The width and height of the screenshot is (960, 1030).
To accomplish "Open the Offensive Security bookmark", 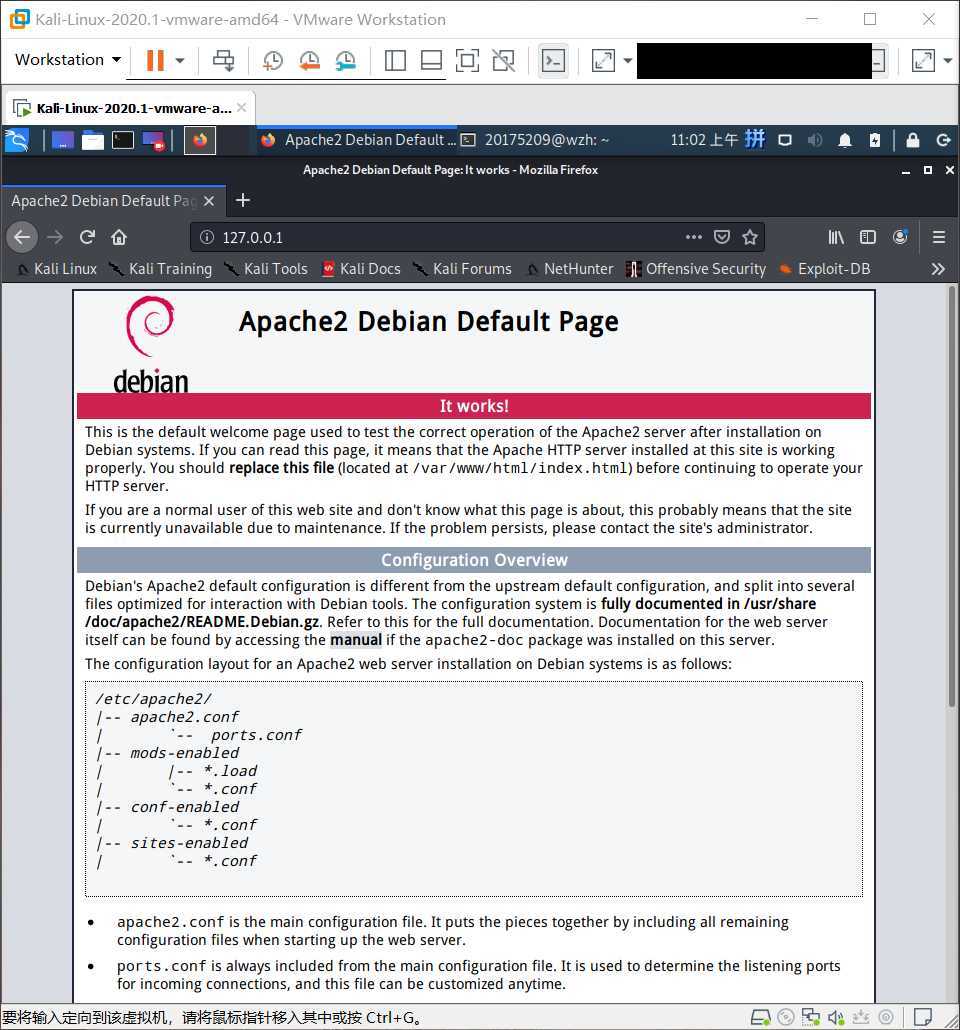I will [x=696, y=269].
